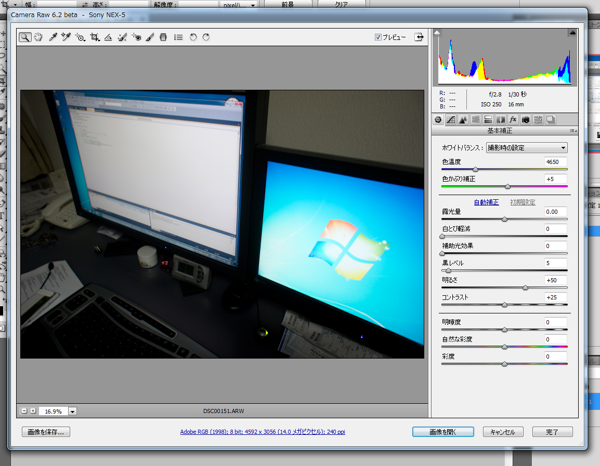The image size is (600, 466).
Task: Open the zoom level dropdown arrow
Action: tap(72, 411)
